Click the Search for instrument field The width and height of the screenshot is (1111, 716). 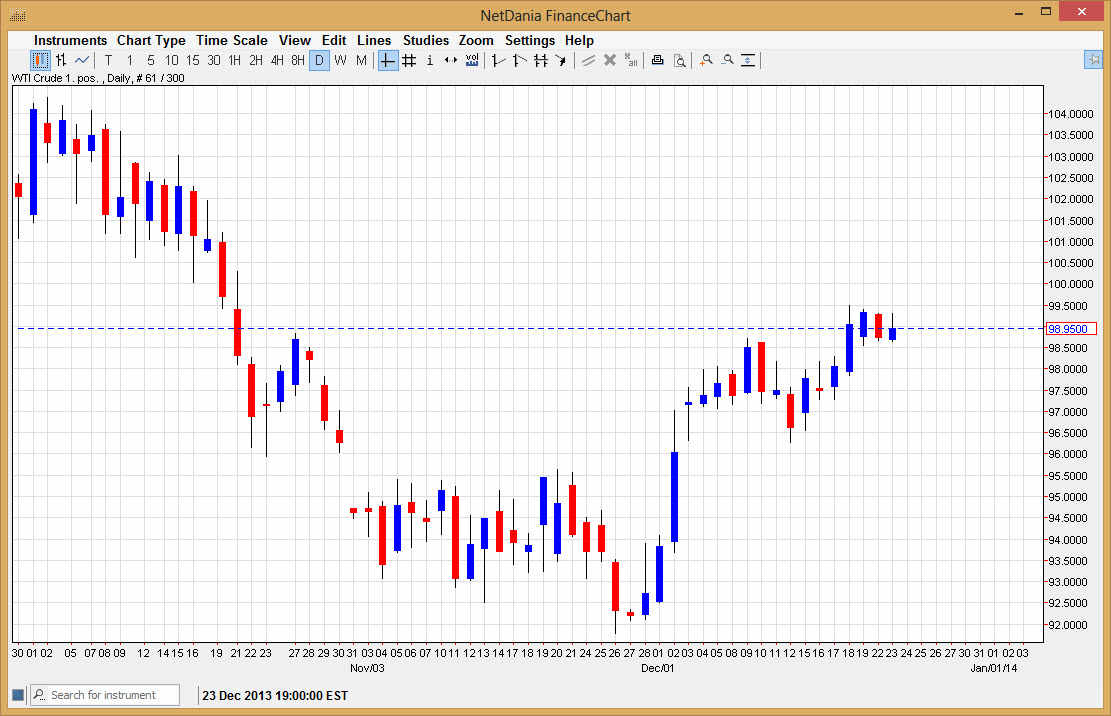click(x=105, y=695)
